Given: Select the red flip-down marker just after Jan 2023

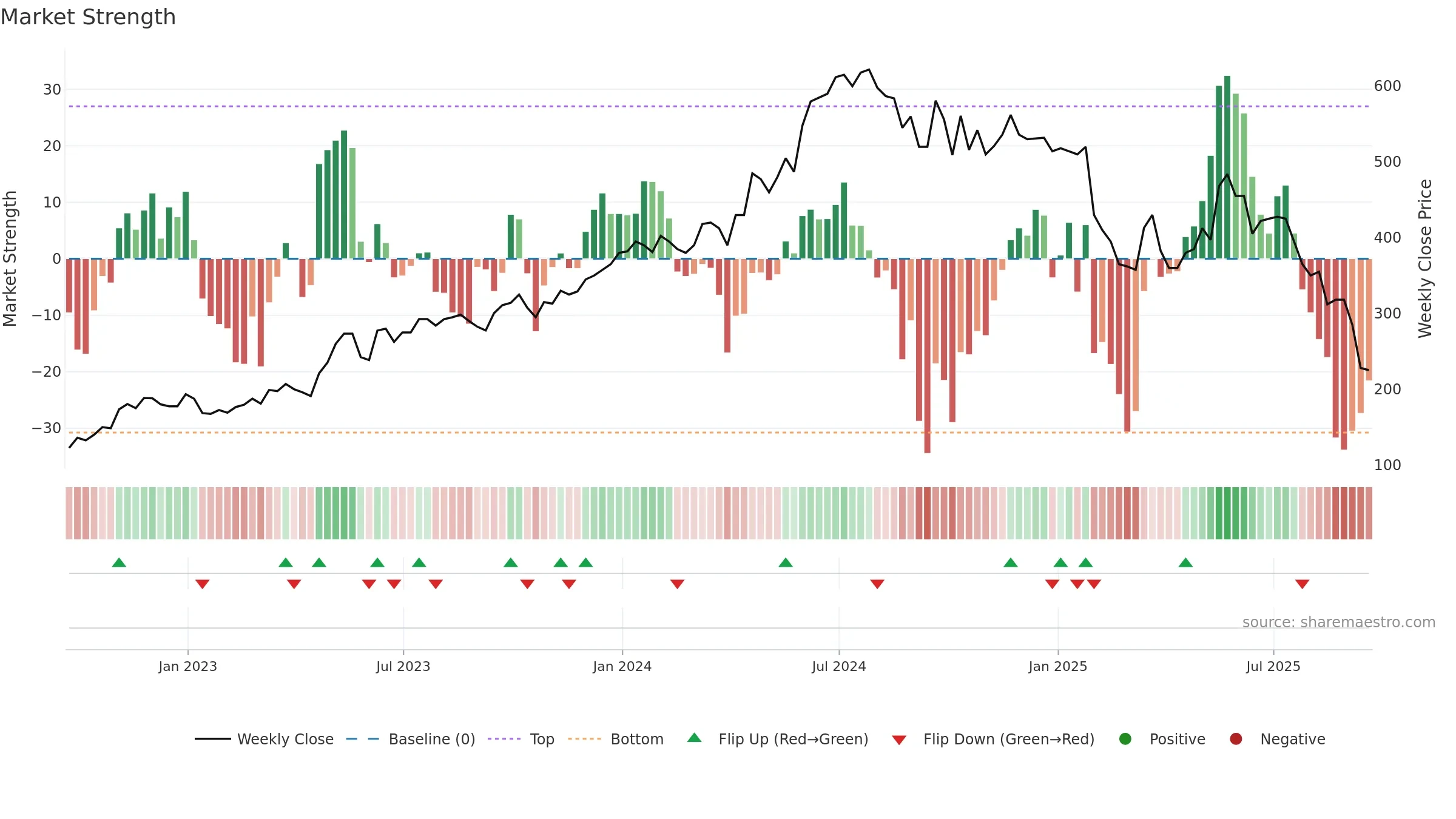Looking at the screenshot, I should click(203, 584).
